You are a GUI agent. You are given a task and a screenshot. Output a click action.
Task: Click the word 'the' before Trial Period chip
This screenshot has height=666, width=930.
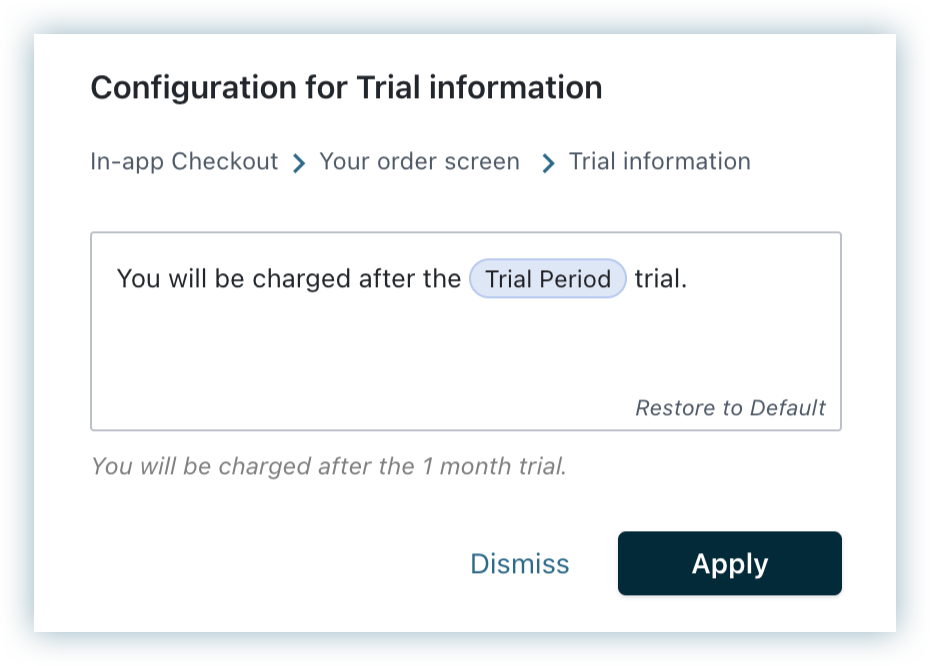[442, 278]
